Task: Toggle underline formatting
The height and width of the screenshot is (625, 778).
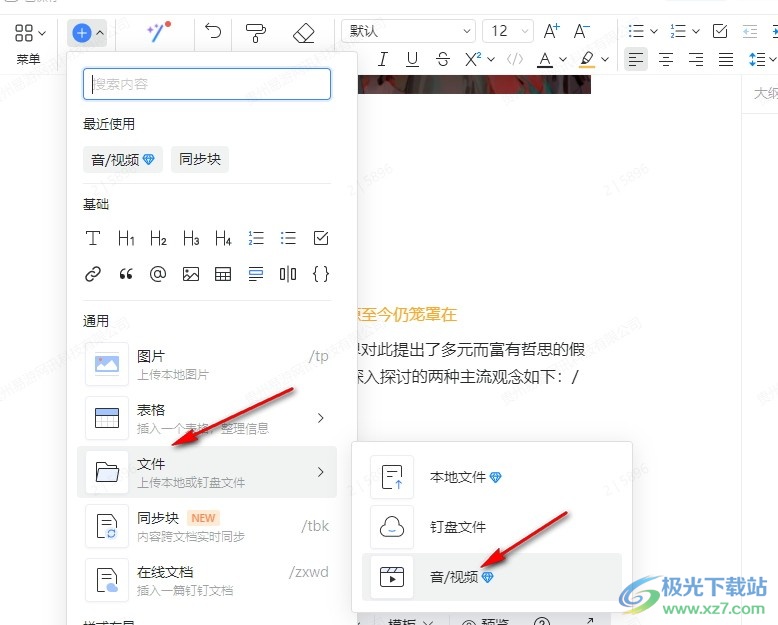Action: coord(412,59)
